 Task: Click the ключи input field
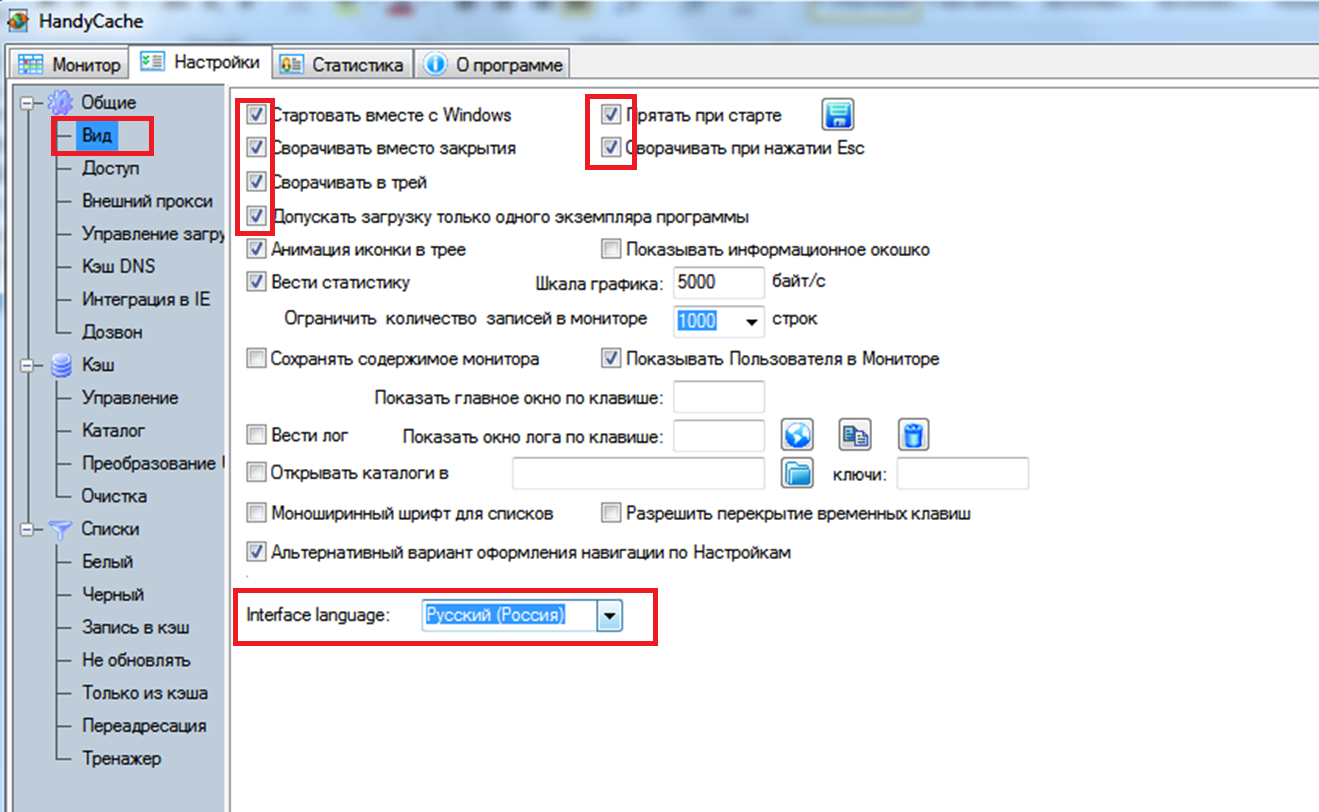coord(962,472)
